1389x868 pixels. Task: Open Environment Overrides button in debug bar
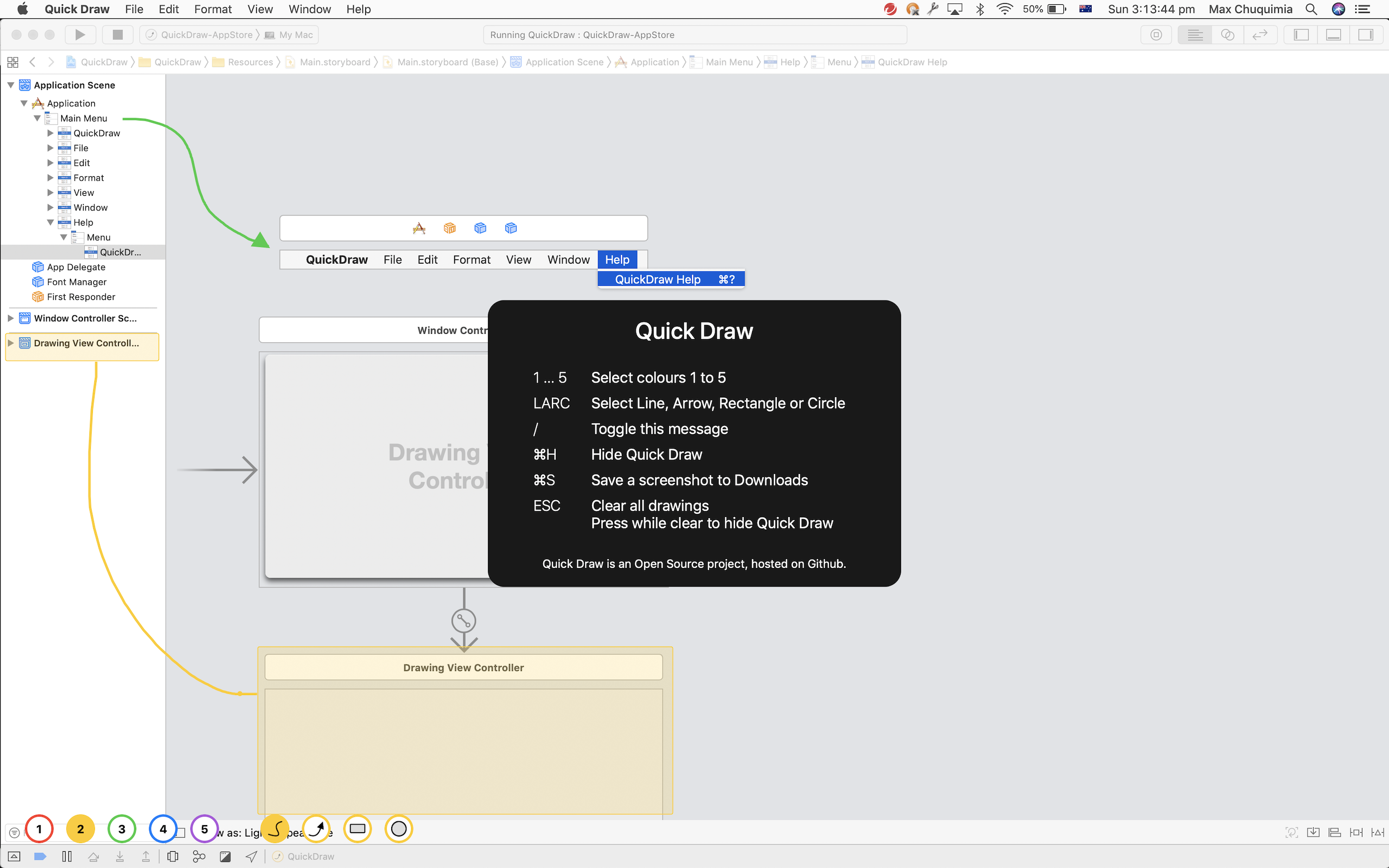[x=225, y=857]
